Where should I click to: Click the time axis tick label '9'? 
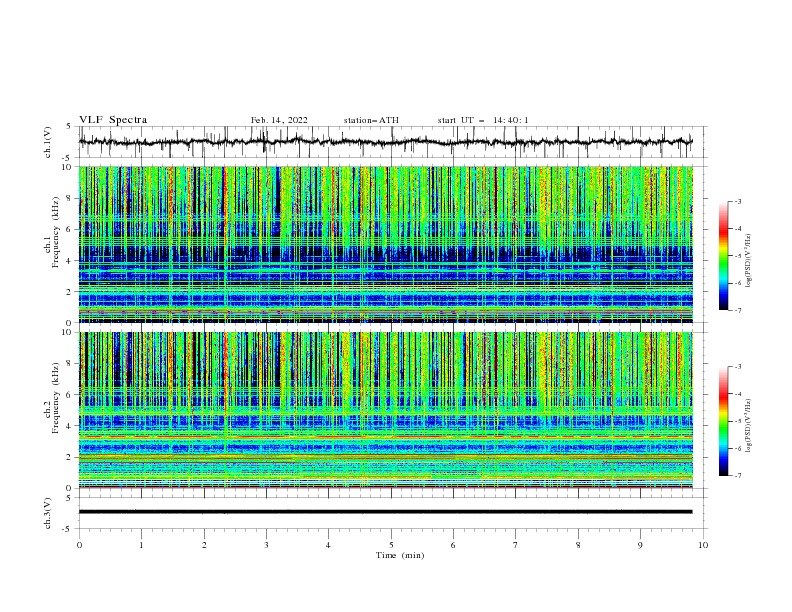point(640,545)
